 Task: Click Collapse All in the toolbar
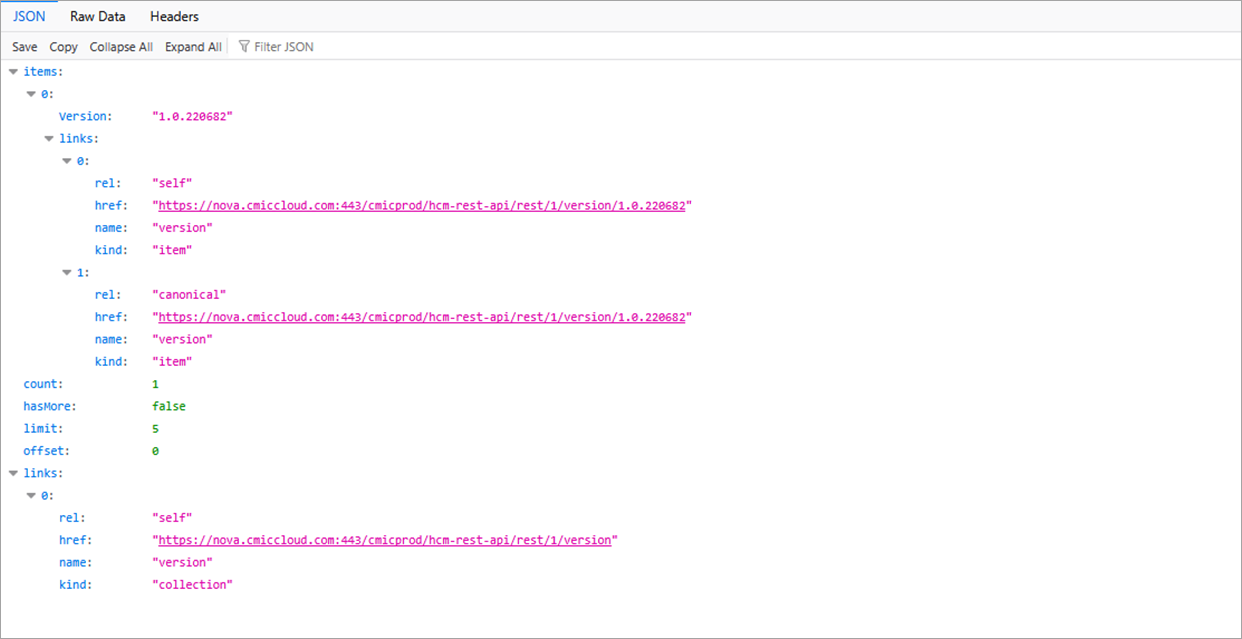[x=121, y=46]
